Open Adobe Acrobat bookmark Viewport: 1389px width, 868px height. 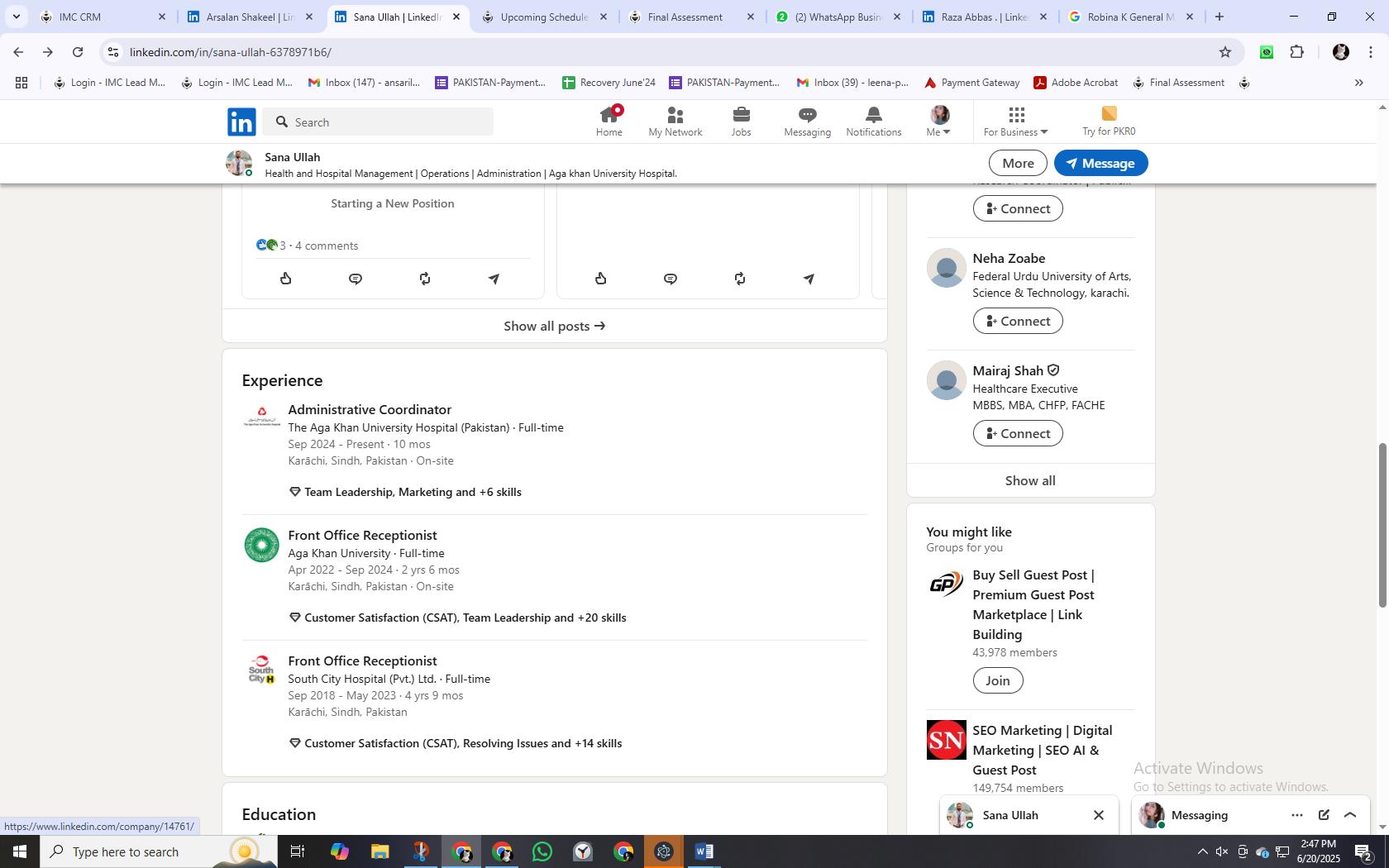click(1076, 83)
